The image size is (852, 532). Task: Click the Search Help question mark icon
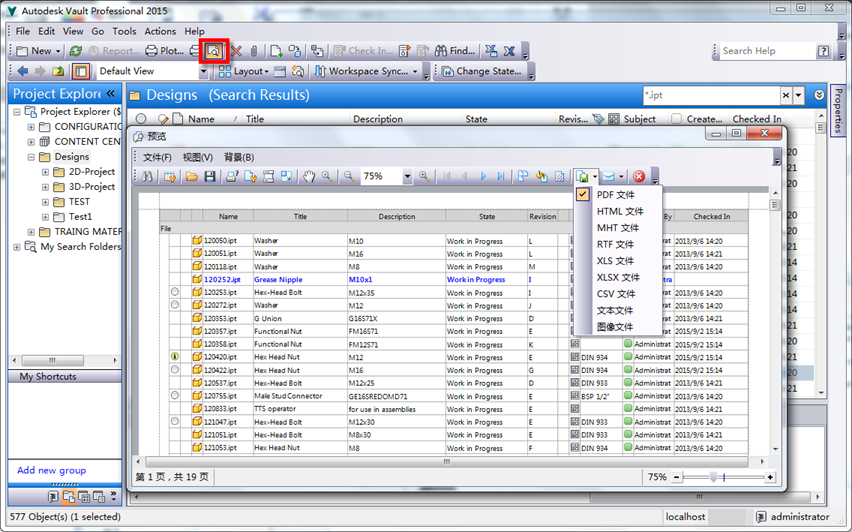(824, 51)
